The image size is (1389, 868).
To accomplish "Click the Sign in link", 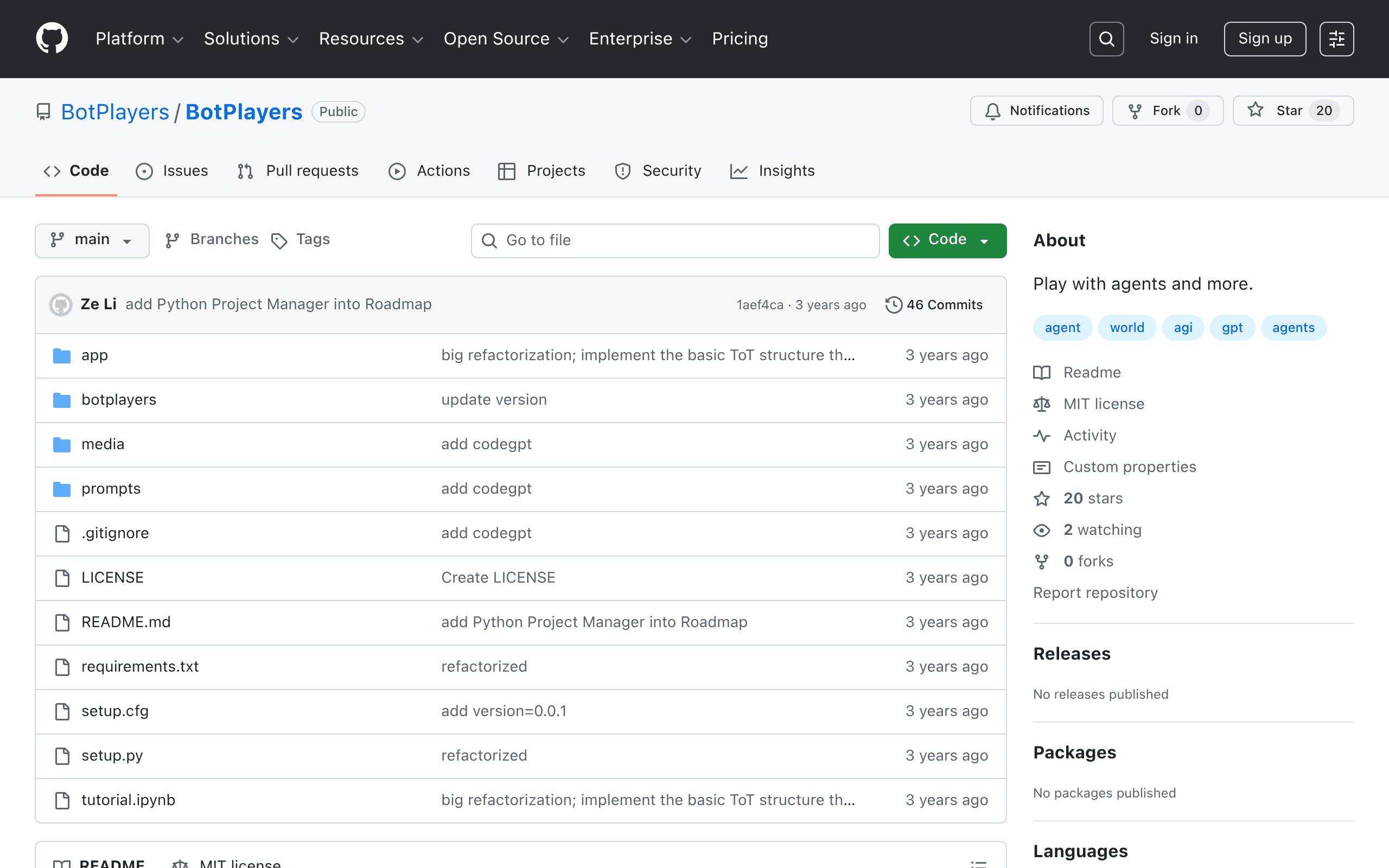I will coord(1174,39).
